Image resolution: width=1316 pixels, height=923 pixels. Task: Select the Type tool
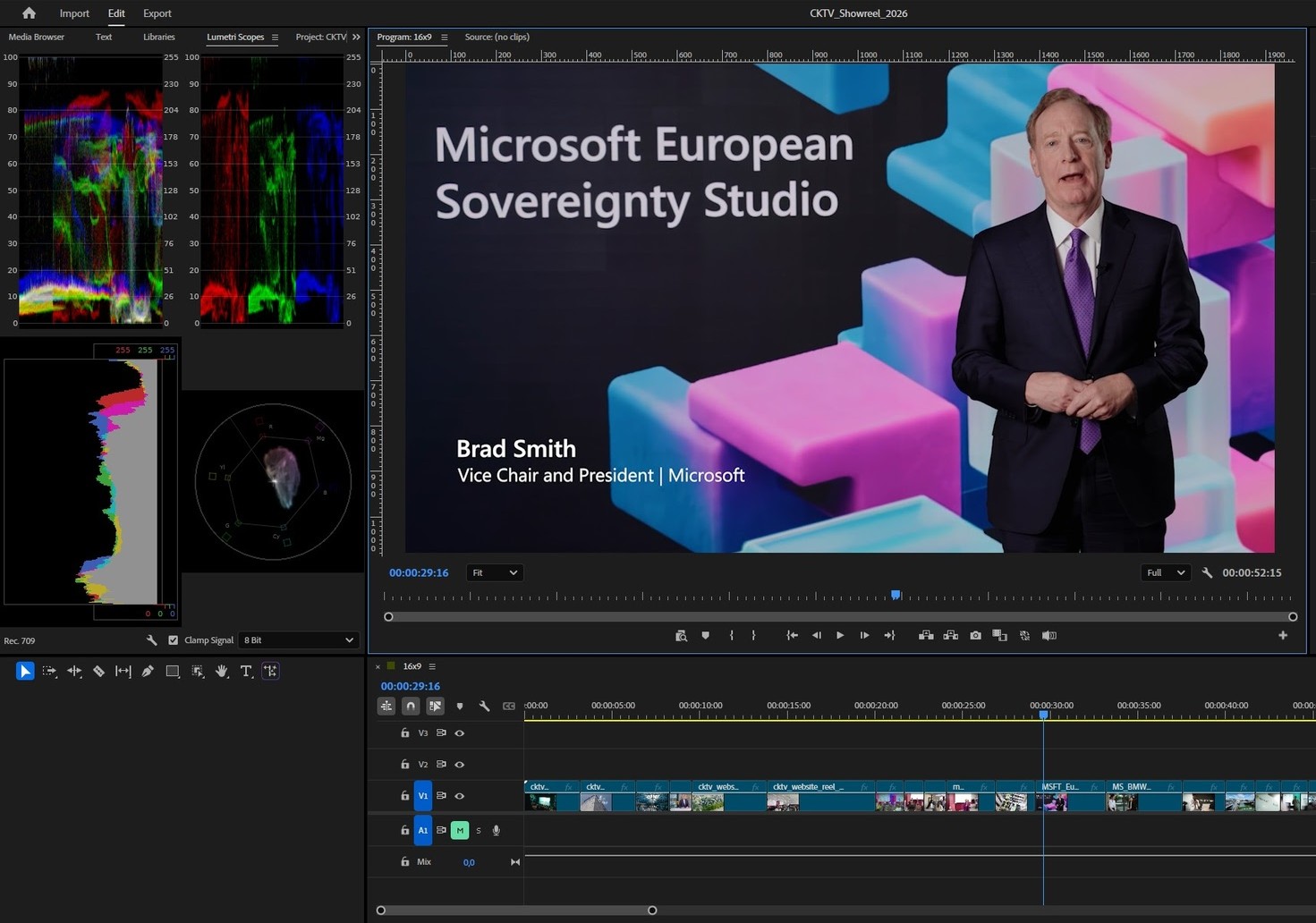pos(246,671)
